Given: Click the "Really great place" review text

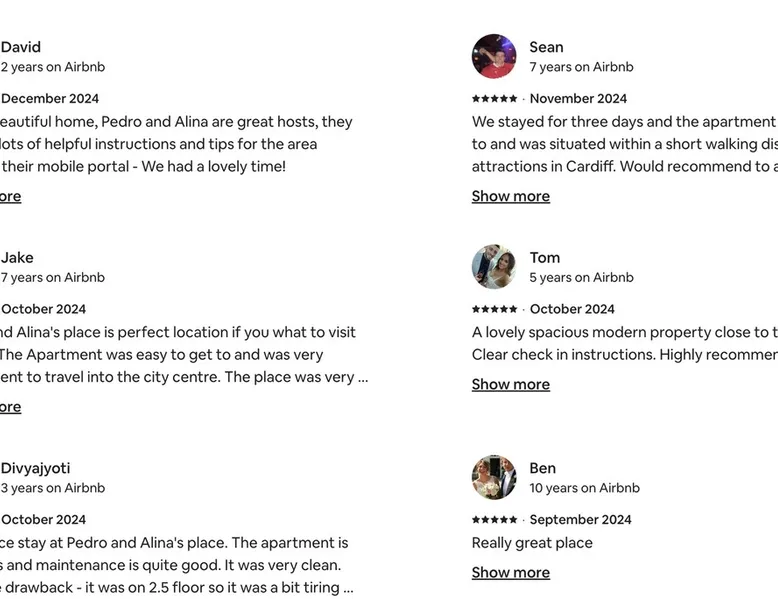Looking at the screenshot, I should coord(532,543).
